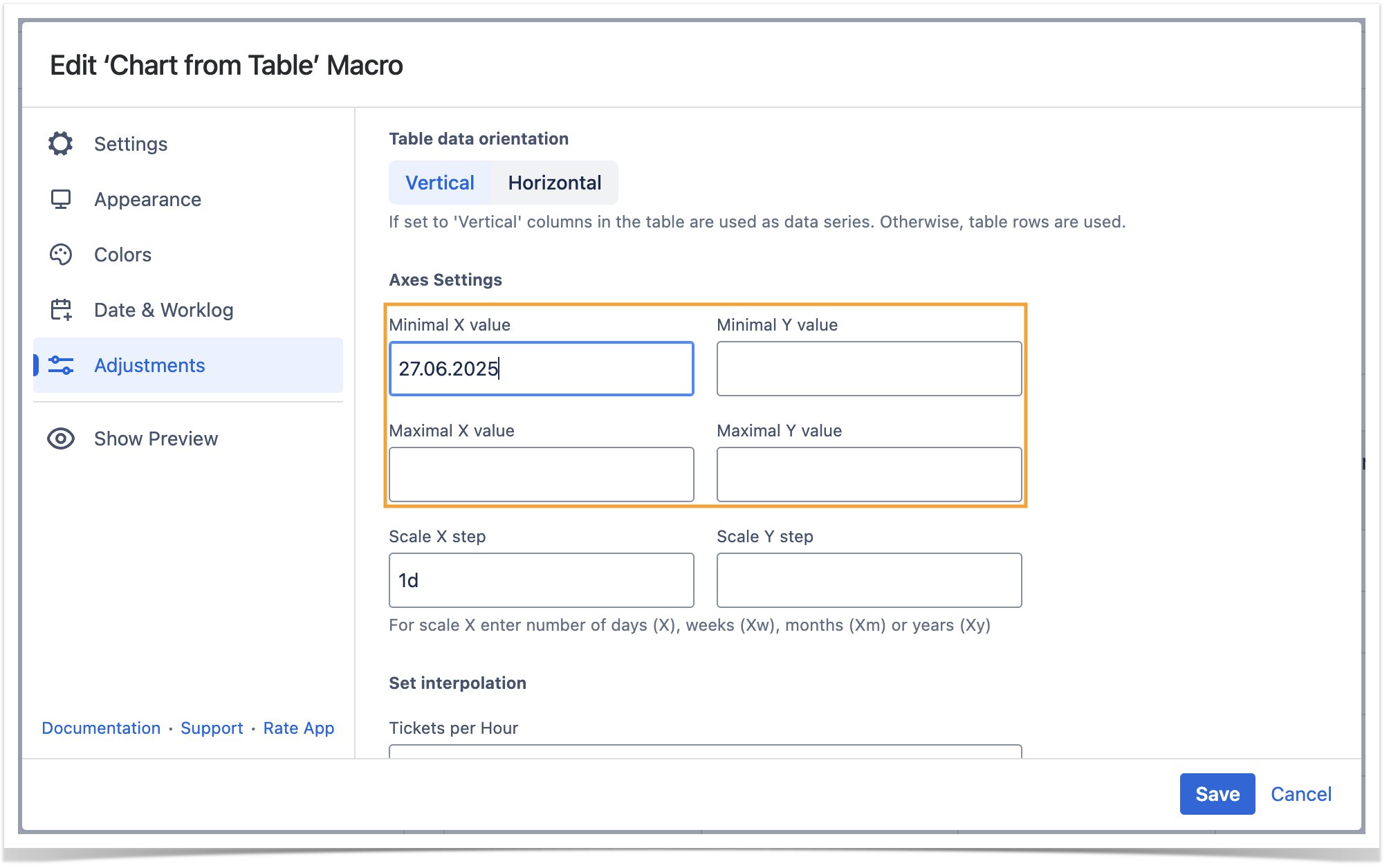This screenshot has height=868, width=1389.
Task: Click the Rate App link
Action: (299, 728)
